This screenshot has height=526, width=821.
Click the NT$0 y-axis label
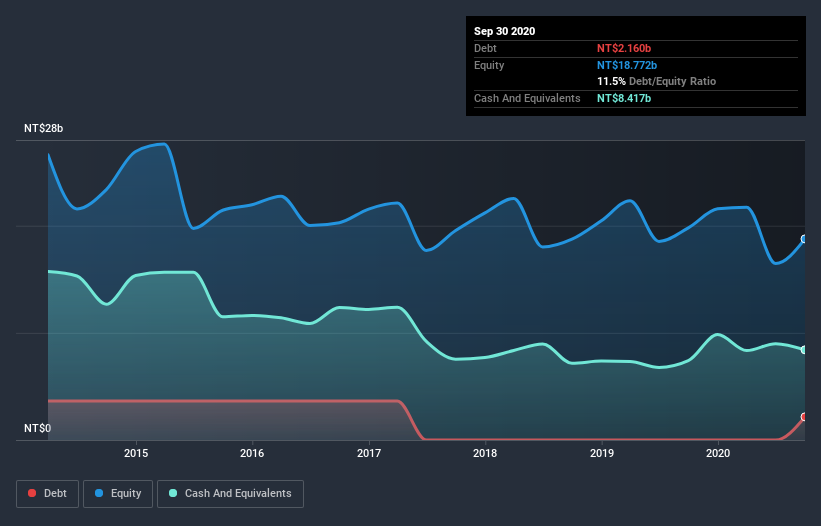(x=38, y=428)
